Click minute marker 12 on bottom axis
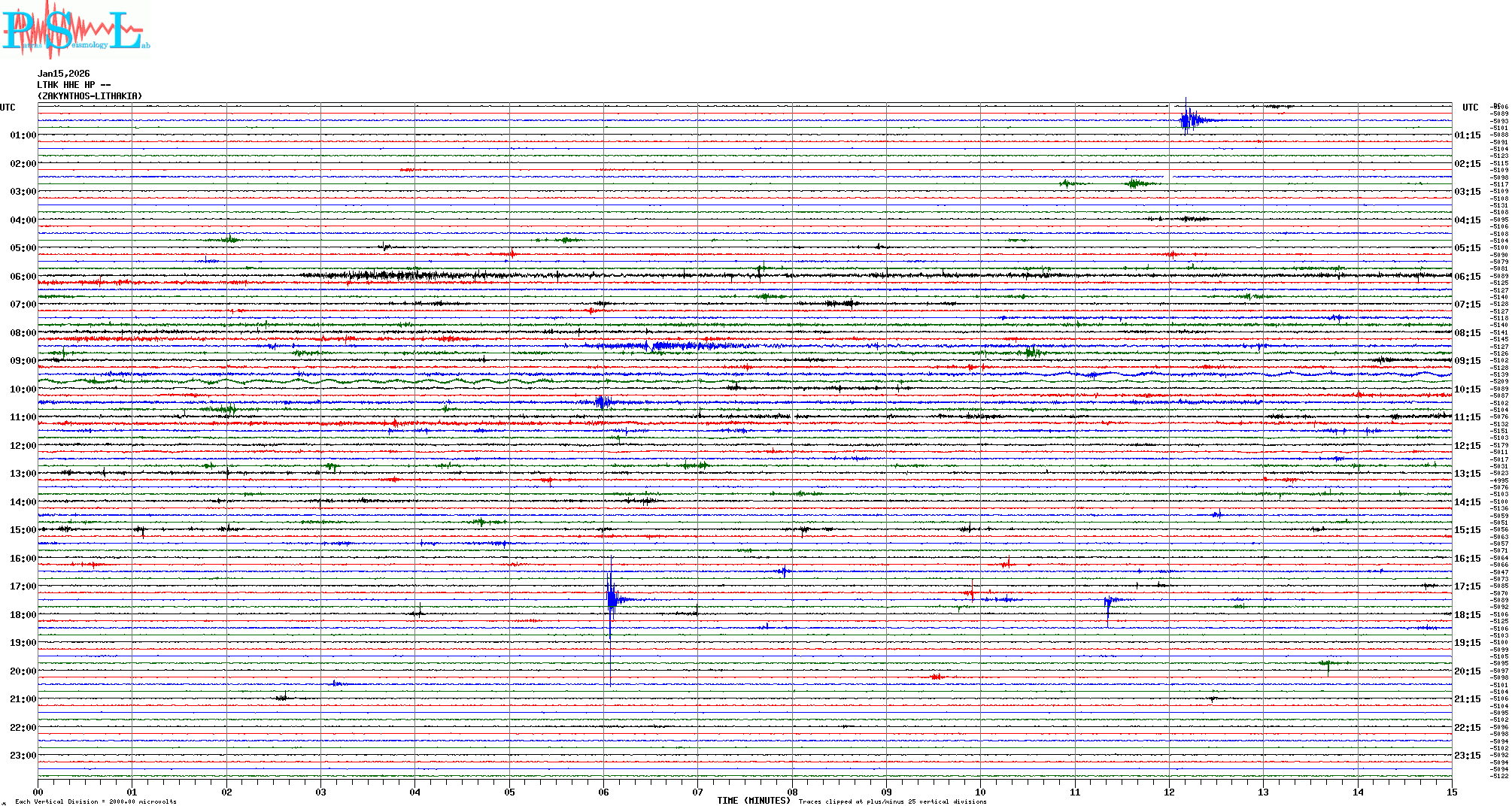Viewport: 1512px width, 812px height. point(1169,792)
